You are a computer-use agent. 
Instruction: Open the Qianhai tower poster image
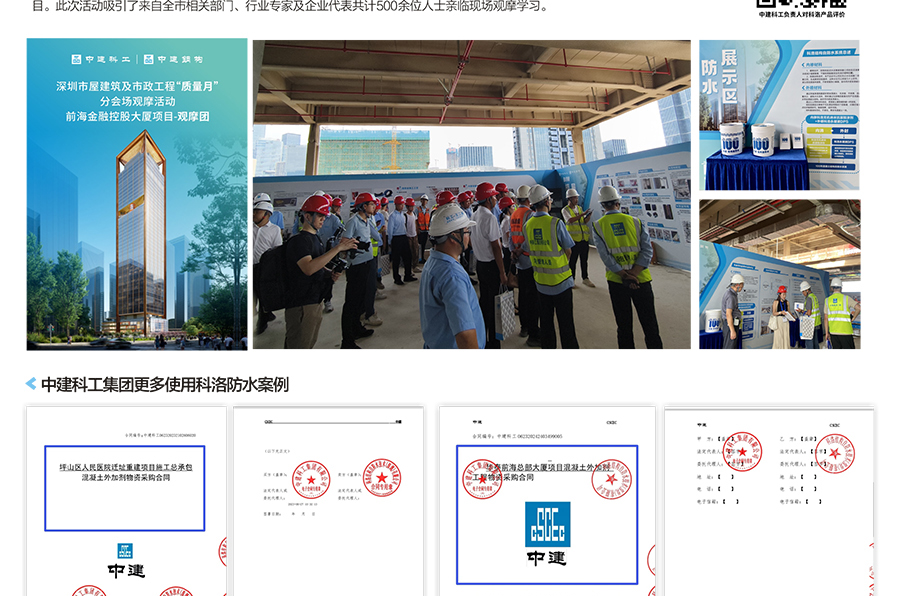point(137,194)
